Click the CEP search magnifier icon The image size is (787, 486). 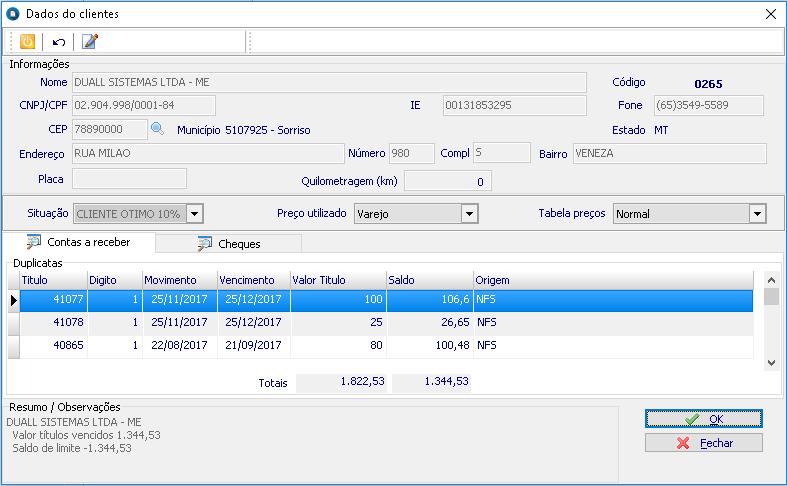click(x=157, y=129)
